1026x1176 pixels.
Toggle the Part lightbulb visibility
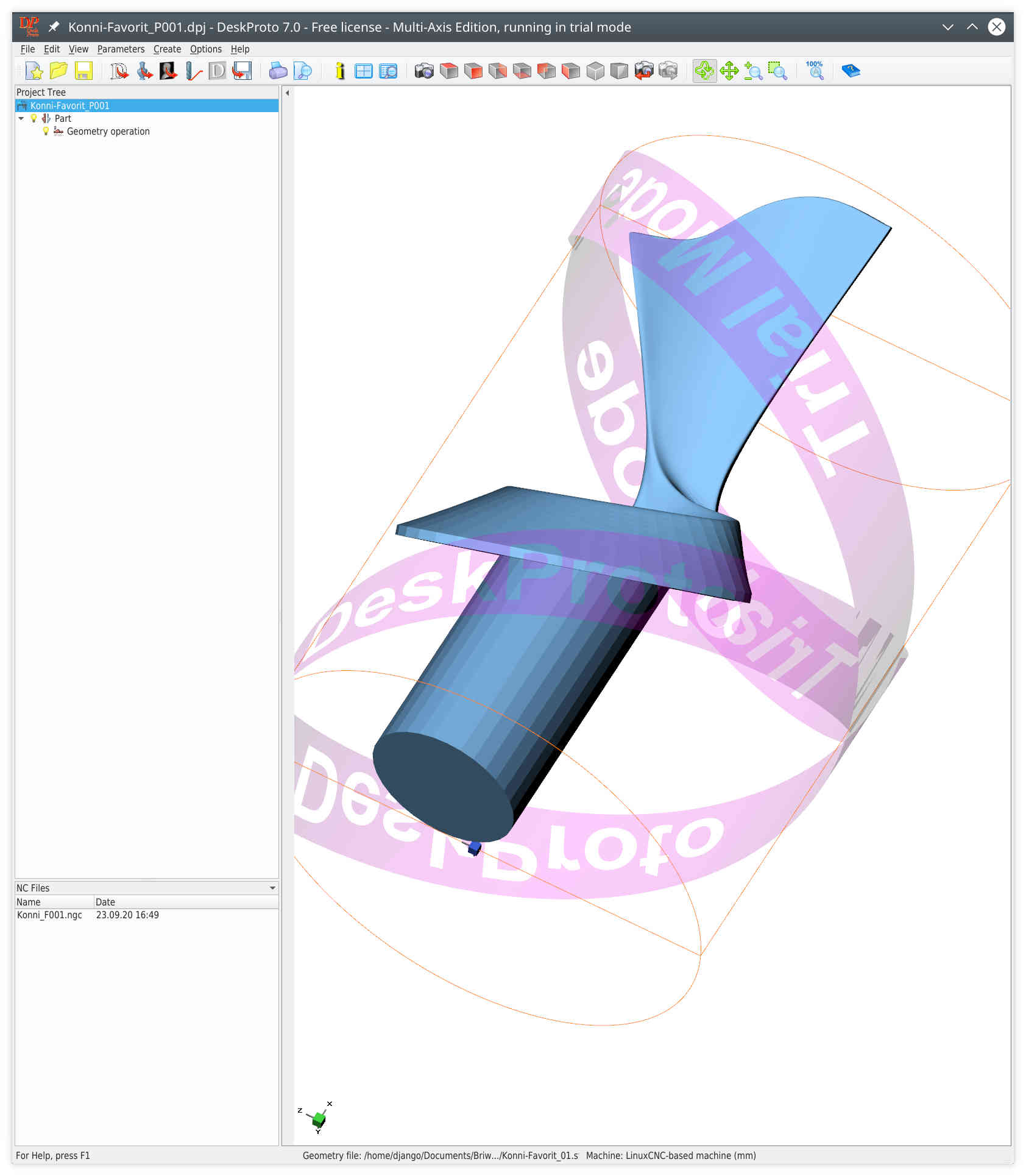[x=34, y=118]
